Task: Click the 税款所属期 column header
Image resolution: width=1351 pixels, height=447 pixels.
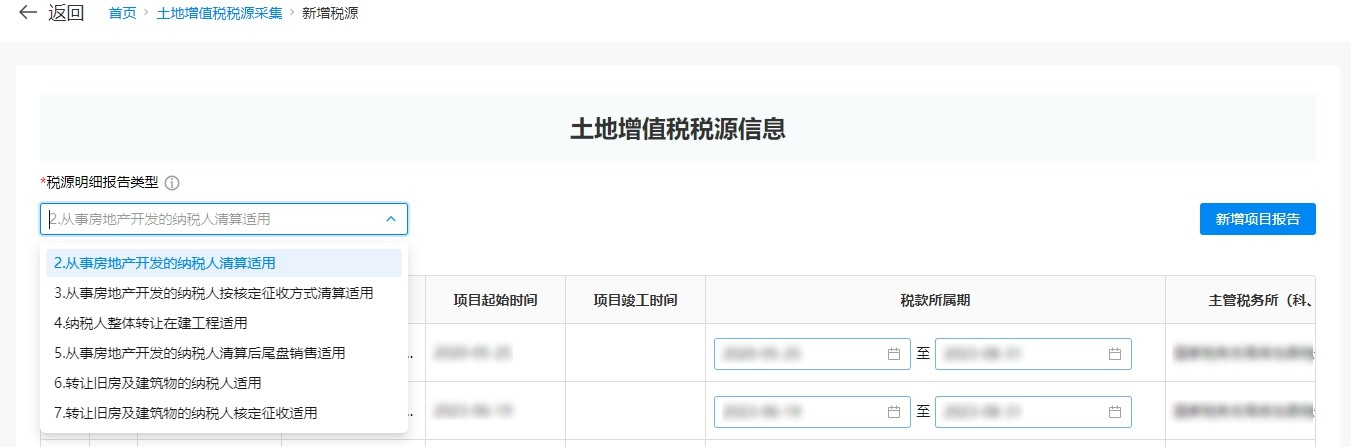Action: coord(934,300)
